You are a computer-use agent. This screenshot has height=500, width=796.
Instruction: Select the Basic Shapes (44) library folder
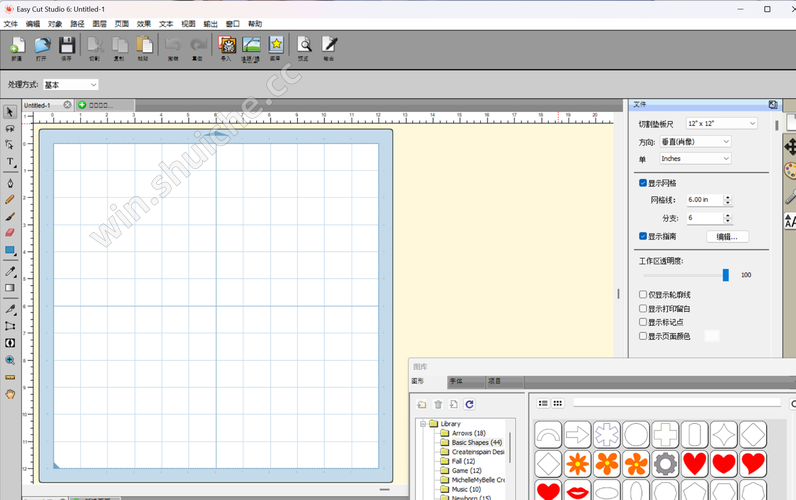(476, 442)
